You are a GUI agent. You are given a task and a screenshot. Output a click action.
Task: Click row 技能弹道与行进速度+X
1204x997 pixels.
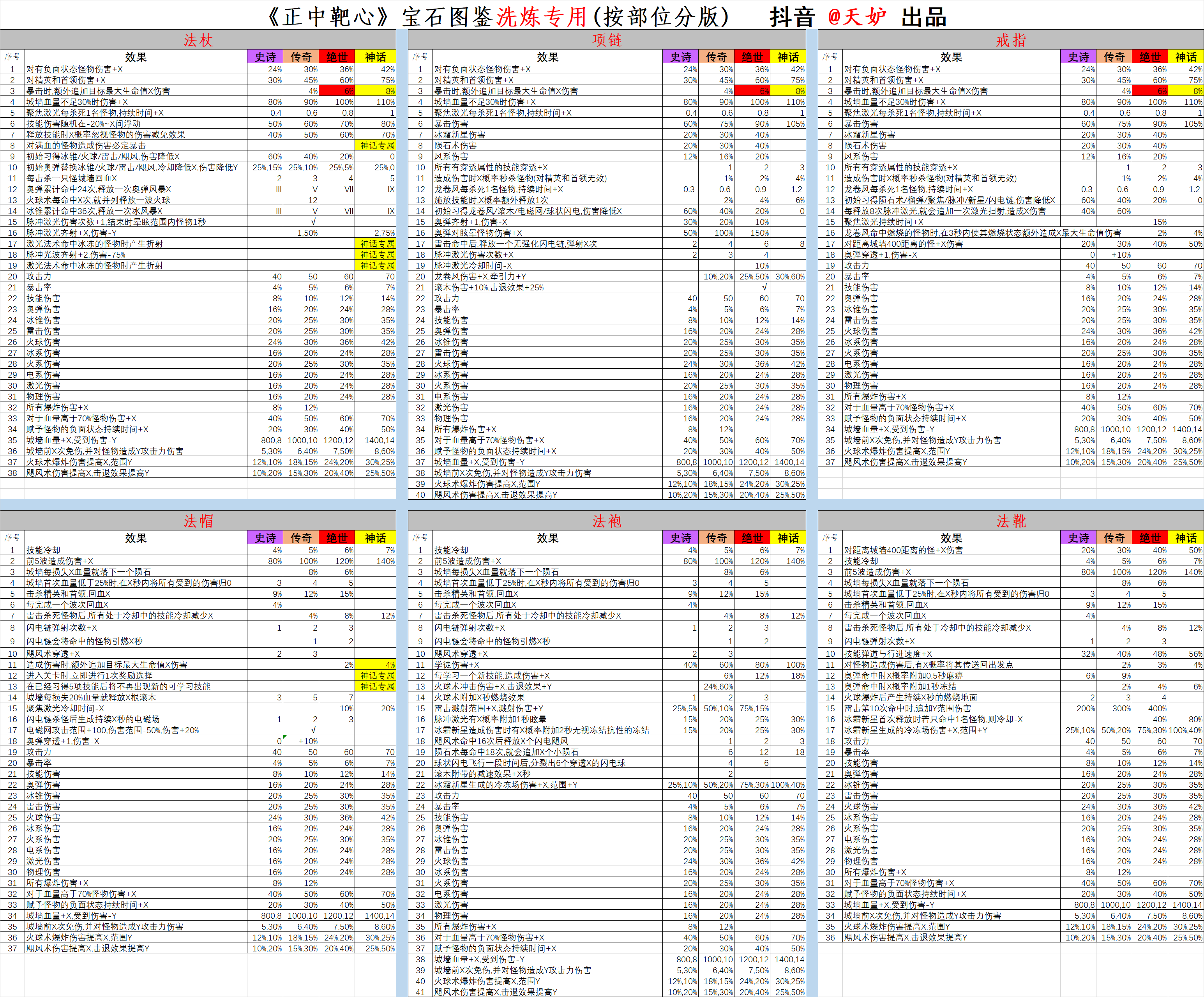pos(1011,653)
